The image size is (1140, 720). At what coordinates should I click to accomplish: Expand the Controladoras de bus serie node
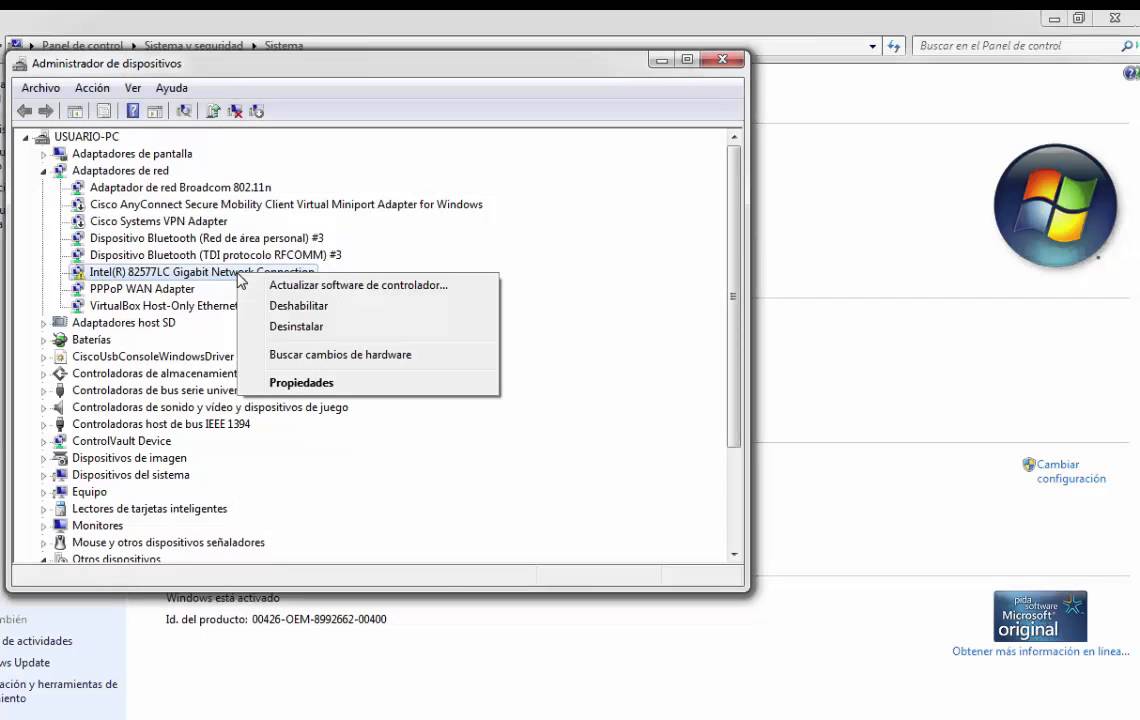tap(44, 391)
